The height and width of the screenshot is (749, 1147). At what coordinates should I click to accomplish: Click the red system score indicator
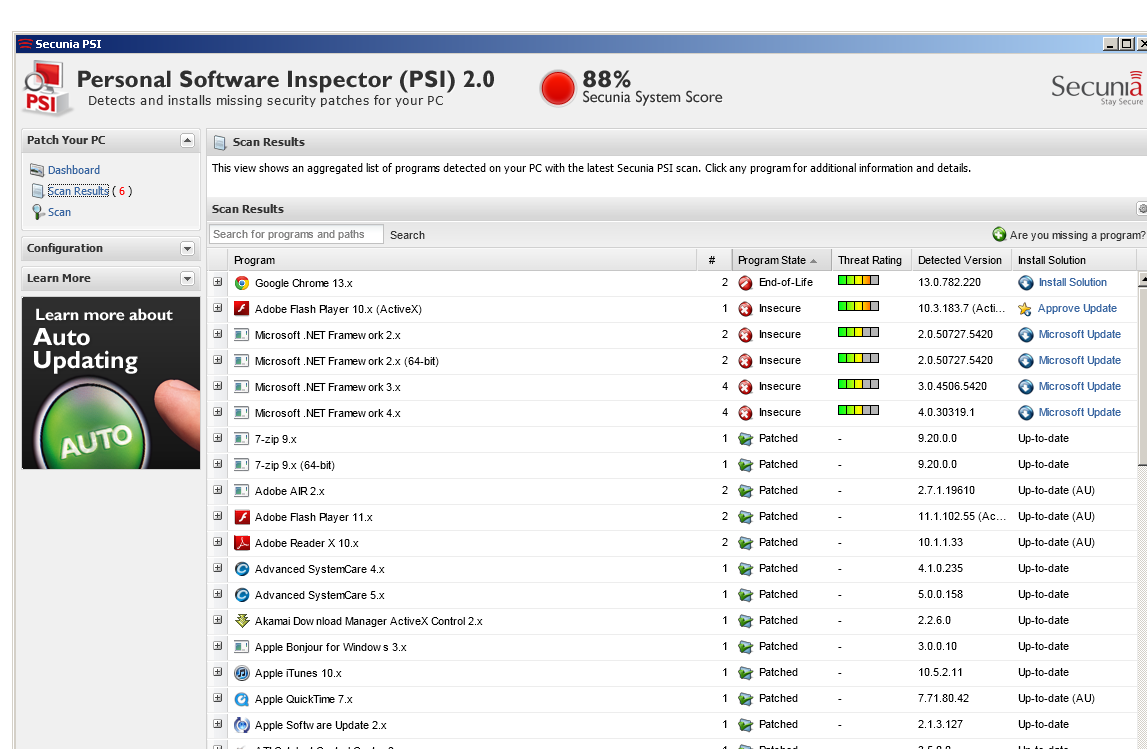tap(557, 89)
